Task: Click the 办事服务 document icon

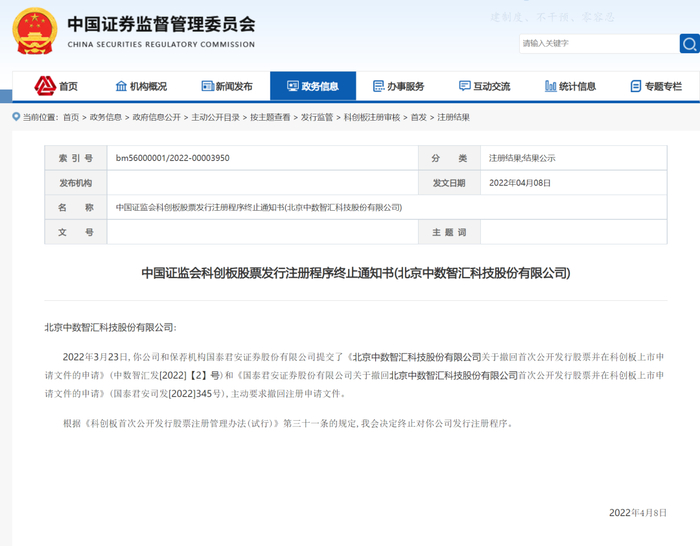Action: pos(378,86)
